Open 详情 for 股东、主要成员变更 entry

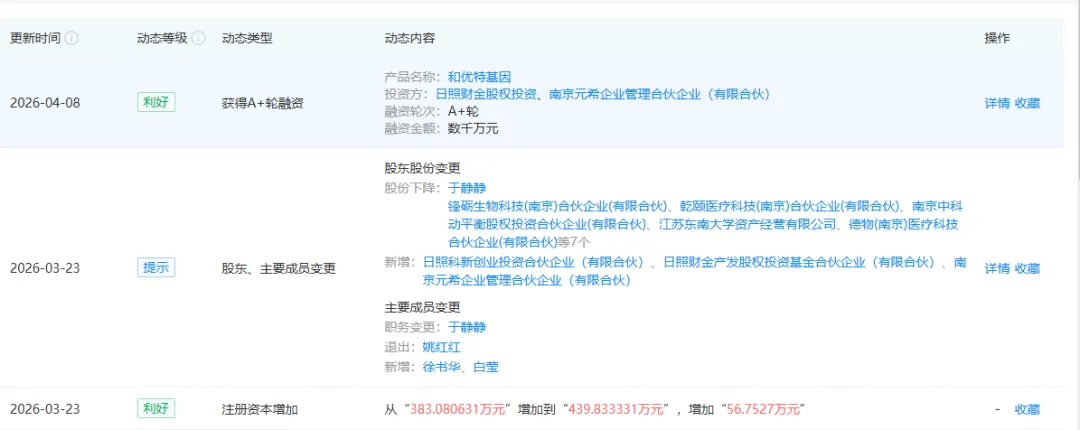coord(997,268)
